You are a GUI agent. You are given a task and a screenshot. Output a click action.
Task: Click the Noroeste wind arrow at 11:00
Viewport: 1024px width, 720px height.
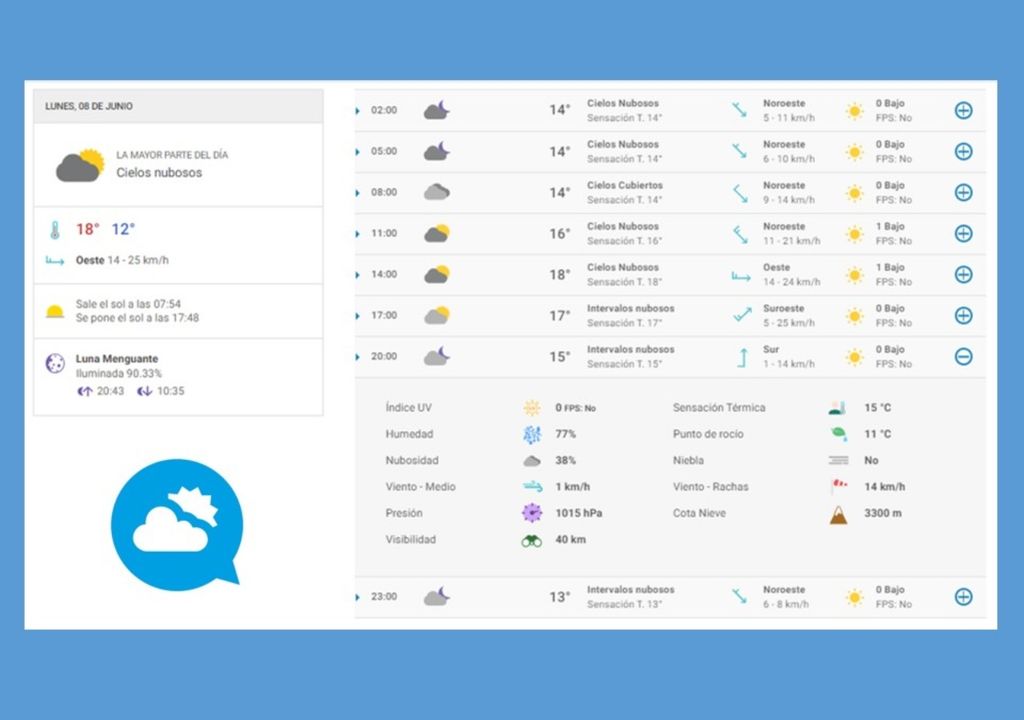pos(740,234)
